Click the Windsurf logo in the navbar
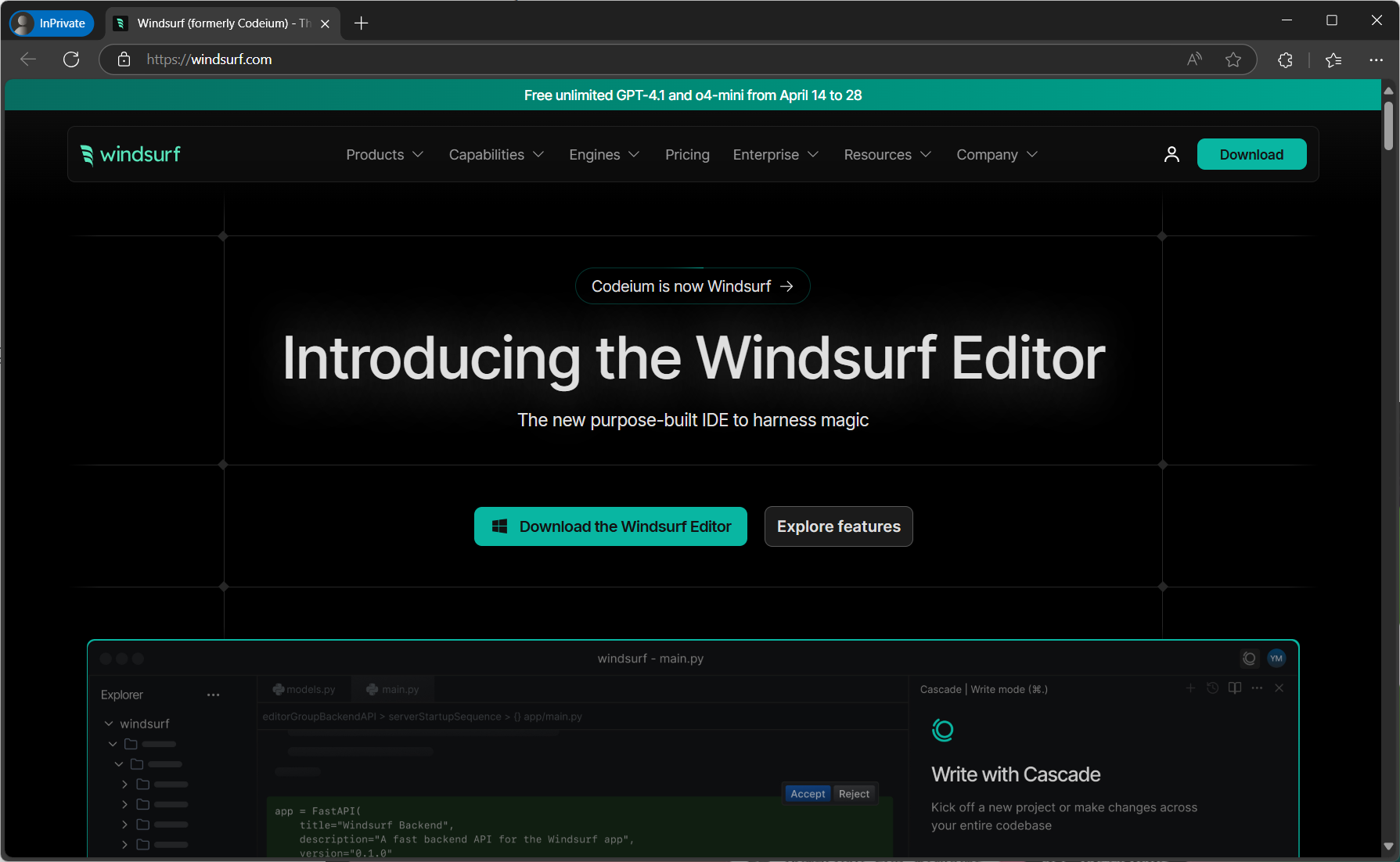Viewport: 1400px width, 862px height. coord(131,154)
